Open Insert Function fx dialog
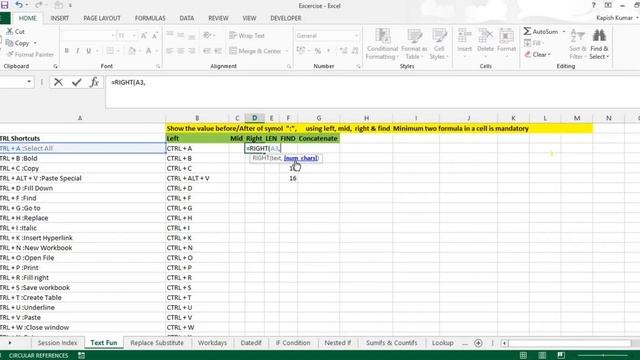Viewport: 640px width, 360px height. click(x=94, y=82)
